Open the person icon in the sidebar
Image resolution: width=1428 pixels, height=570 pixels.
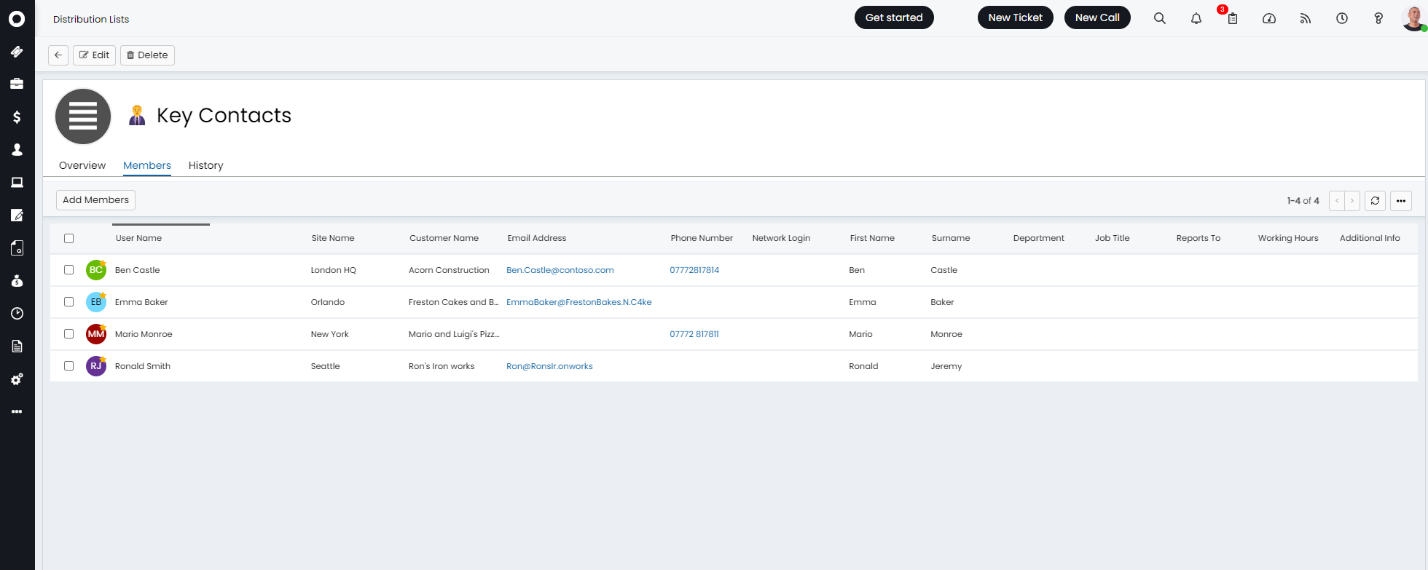pos(17,149)
